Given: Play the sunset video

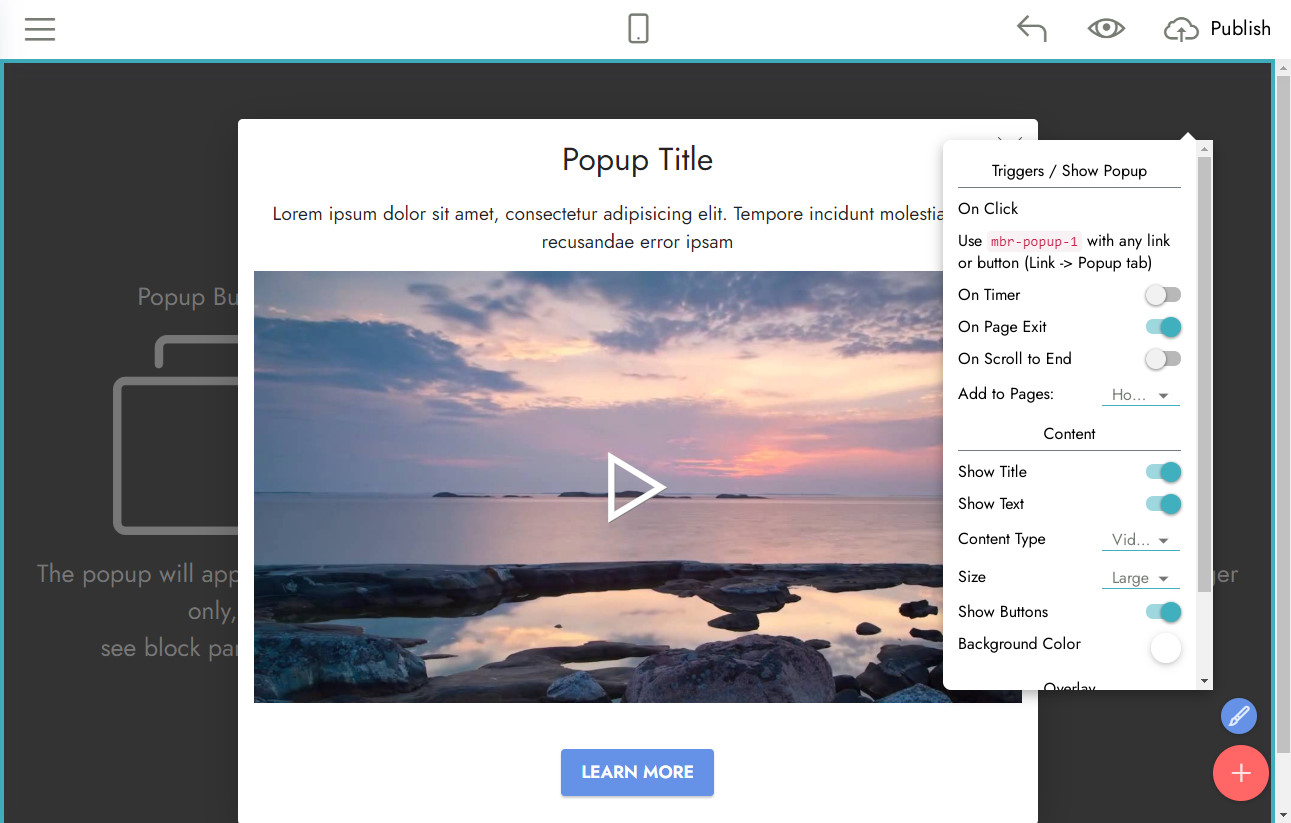Looking at the screenshot, I should (636, 487).
